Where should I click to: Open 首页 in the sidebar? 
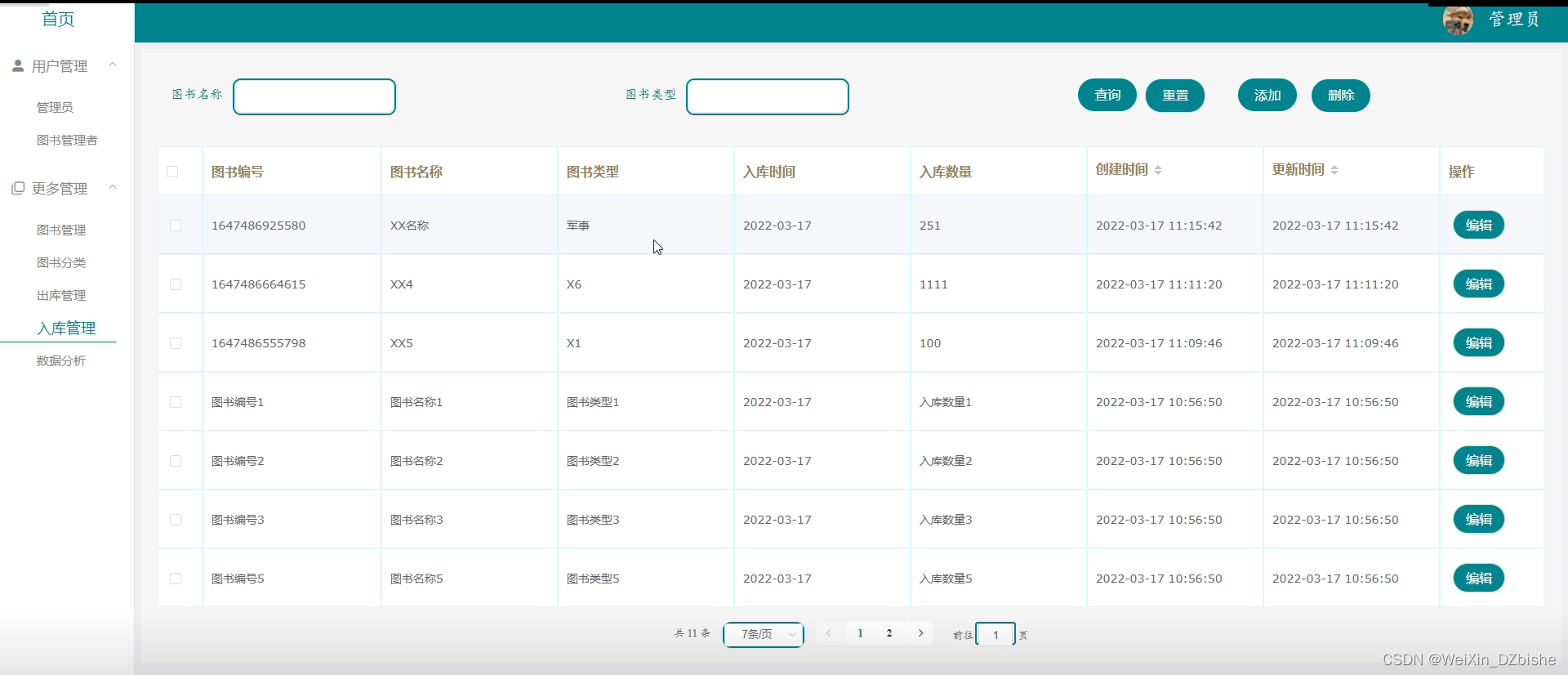point(58,19)
